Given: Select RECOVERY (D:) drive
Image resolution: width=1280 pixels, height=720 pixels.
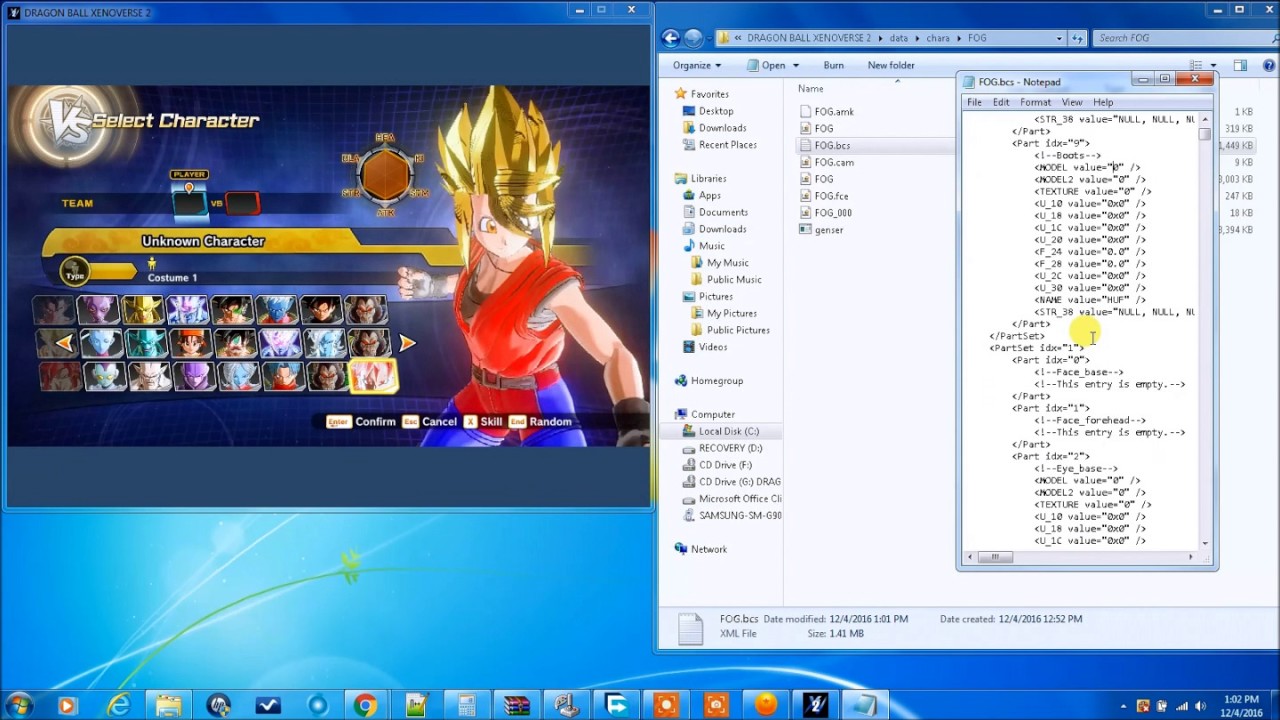Looking at the screenshot, I should (730, 448).
